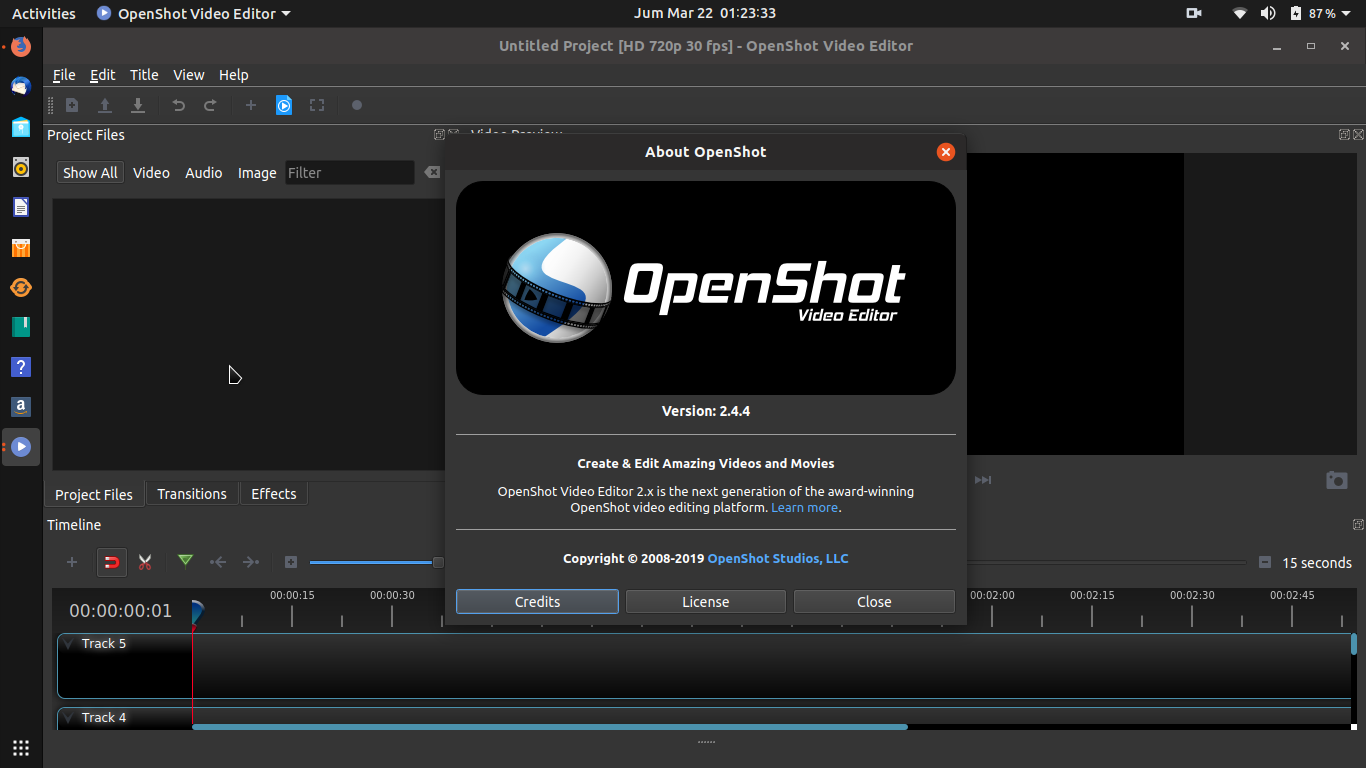The image size is (1366, 768).
Task: Close the About OpenShot dialog with red X
Action: coord(946,152)
